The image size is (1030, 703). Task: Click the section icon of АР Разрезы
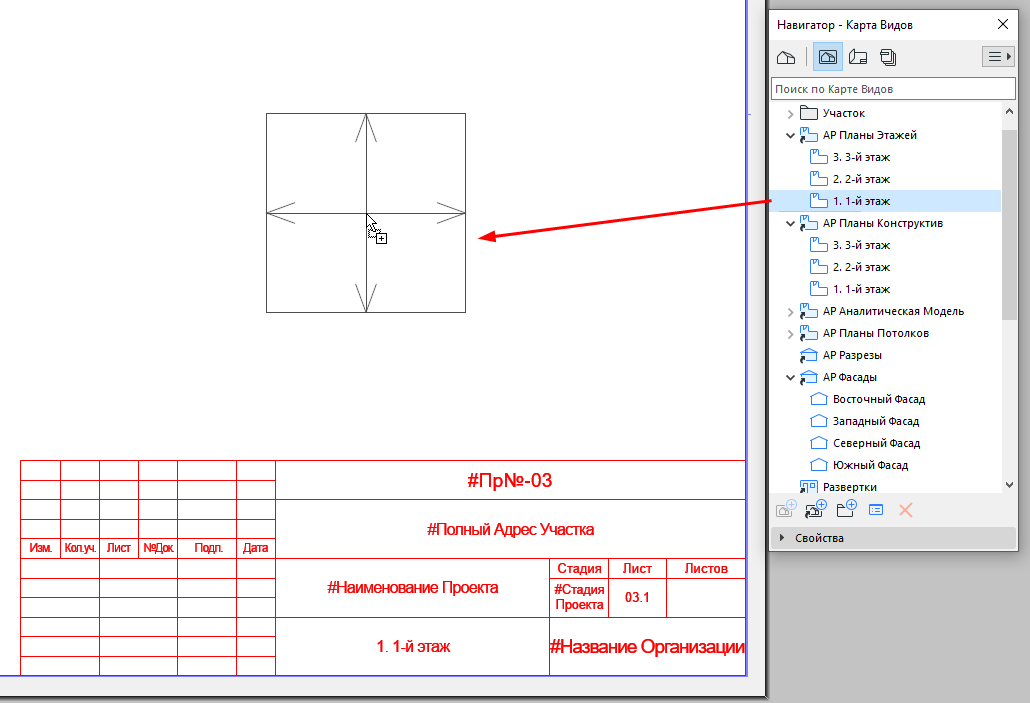click(809, 355)
